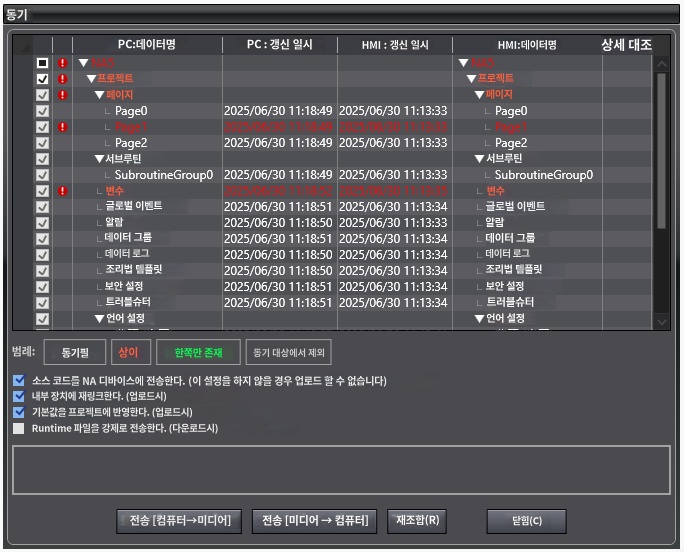The image size is (684, 552).
Task: Collapse the PC-side NA5 root node
Action: 84,63
